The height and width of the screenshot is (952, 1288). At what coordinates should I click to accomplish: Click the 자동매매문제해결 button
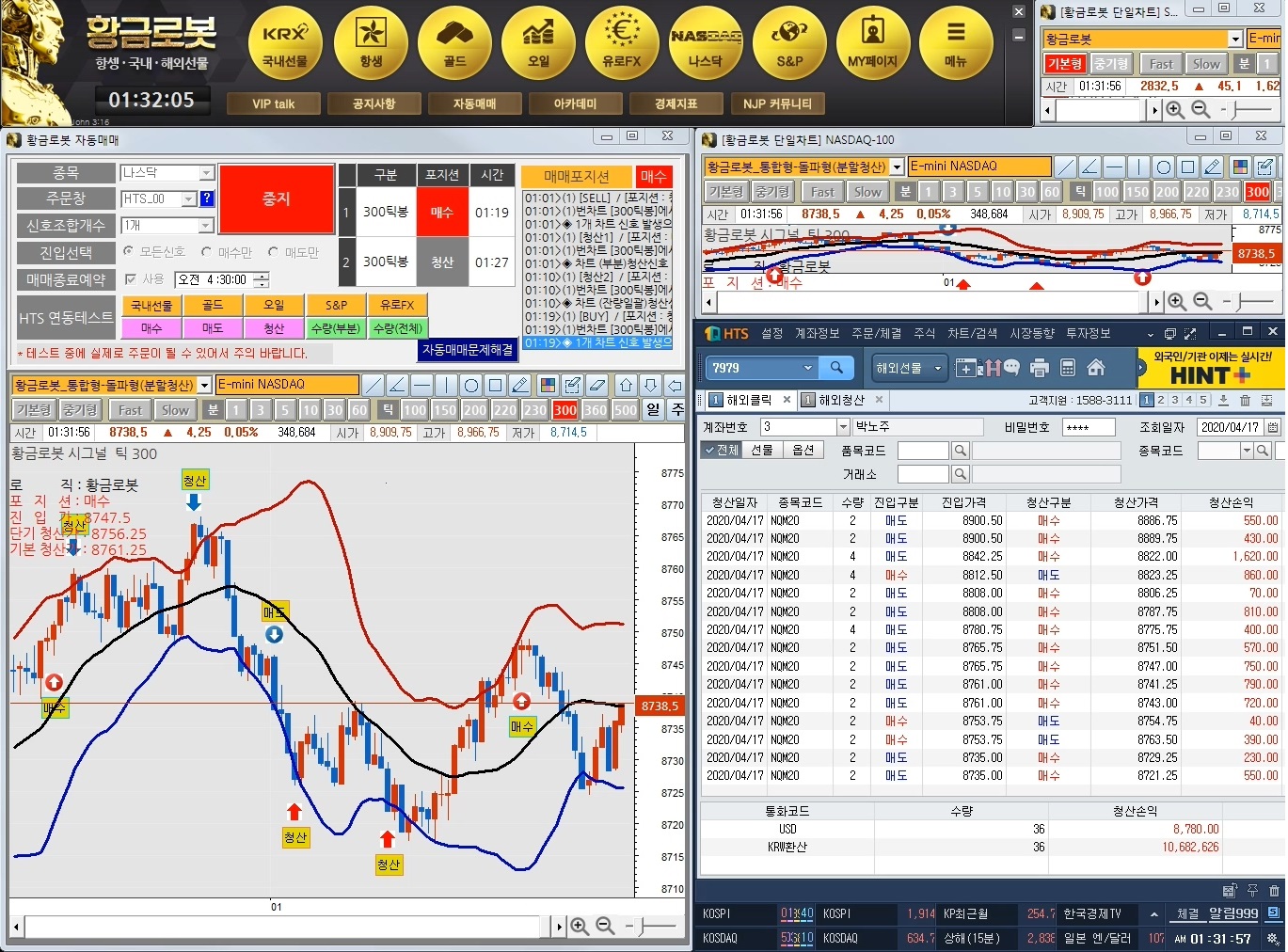coord(468,349)
